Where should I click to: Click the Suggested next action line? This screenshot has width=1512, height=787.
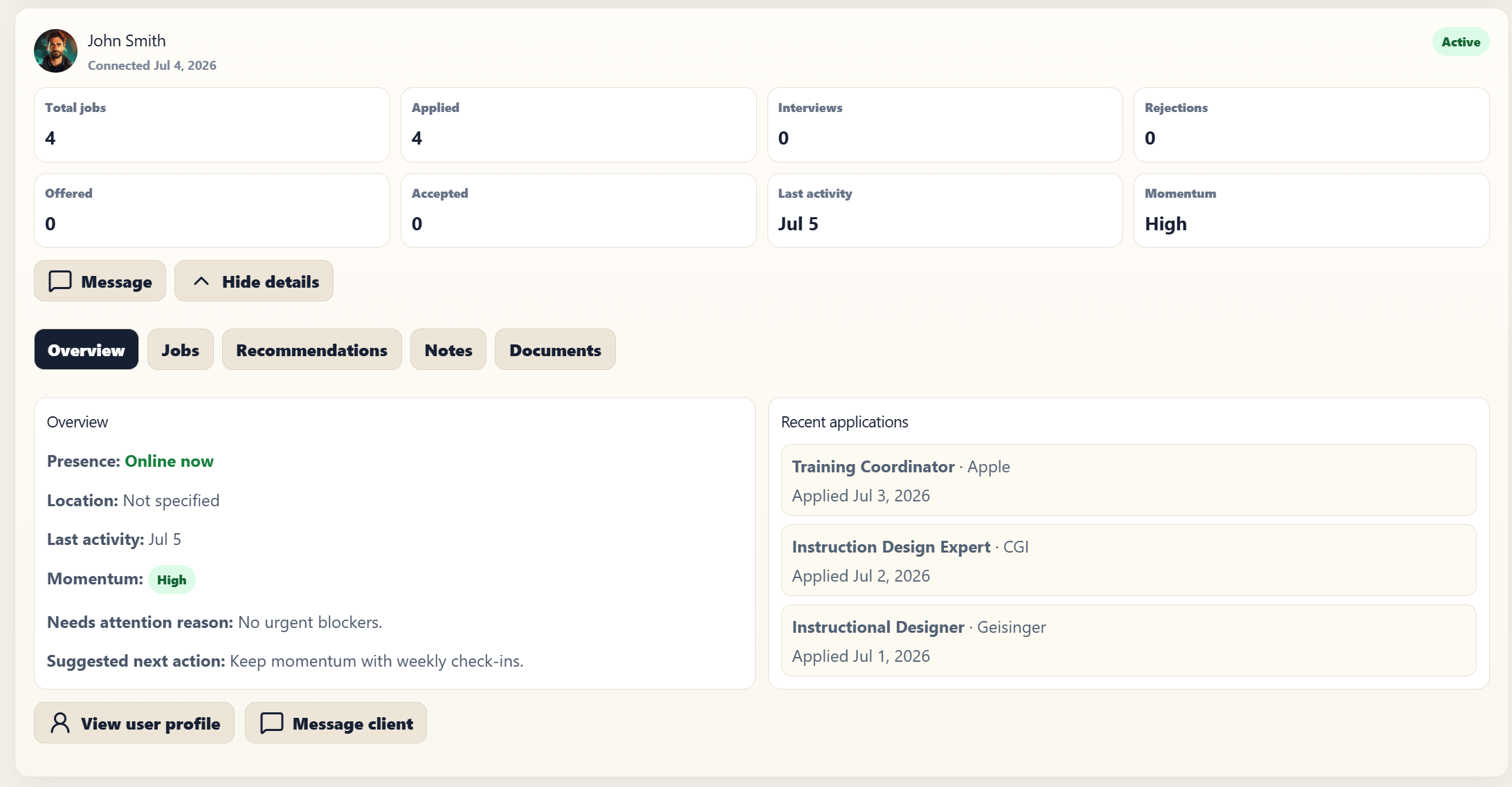285,661
